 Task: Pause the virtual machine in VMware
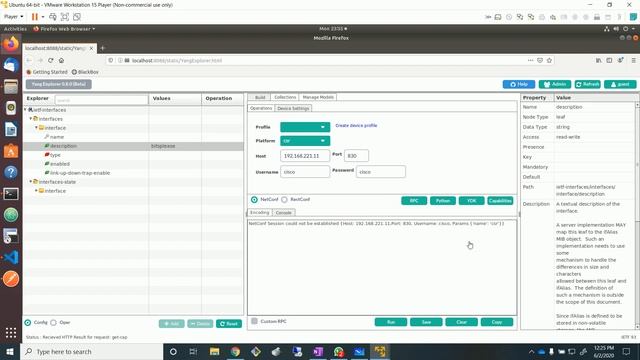35,17
